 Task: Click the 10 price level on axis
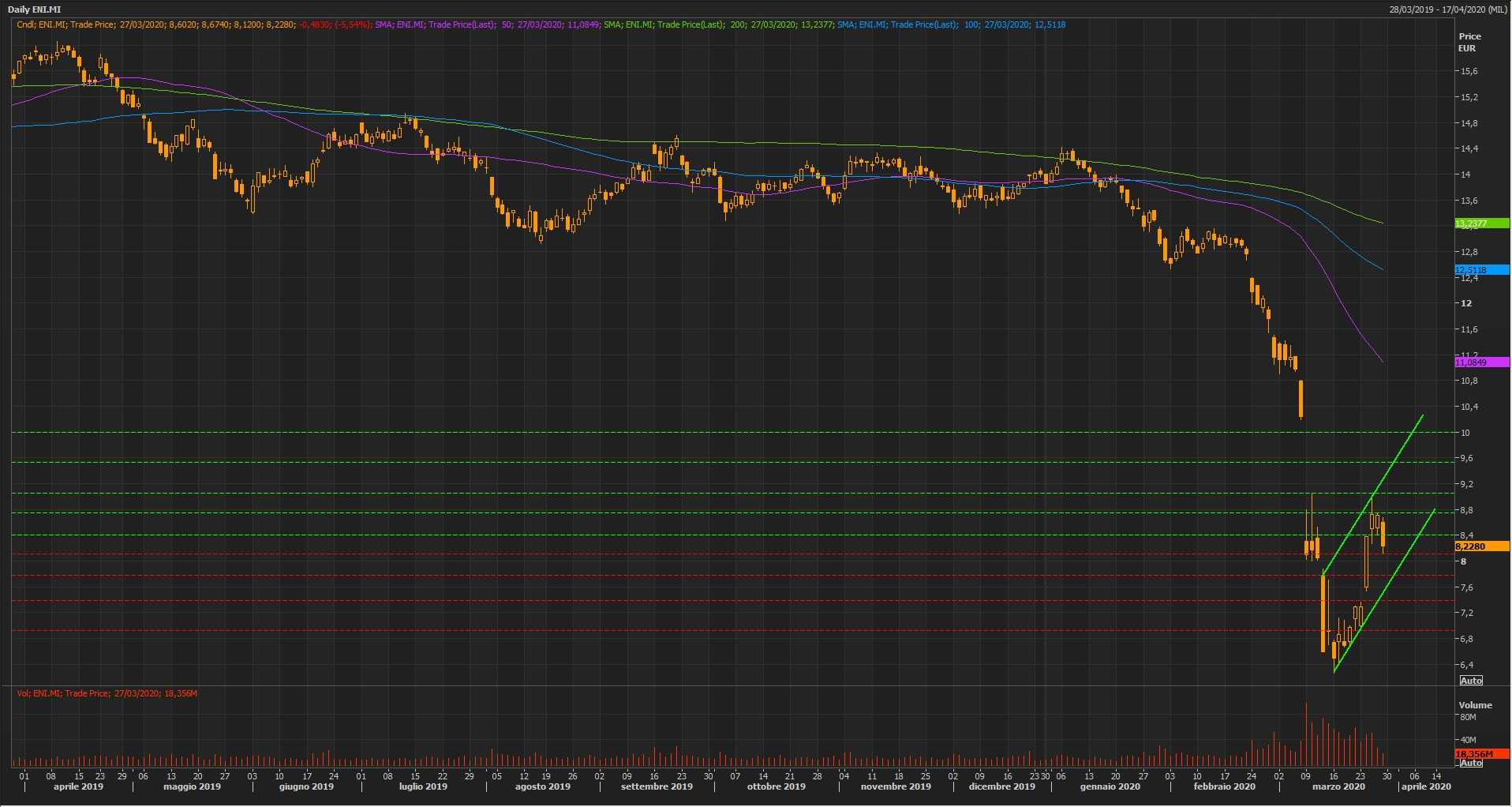pos(1465,433)
